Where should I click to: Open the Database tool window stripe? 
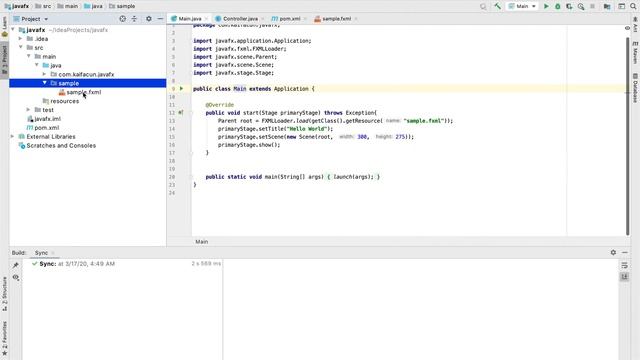[636, 87]
